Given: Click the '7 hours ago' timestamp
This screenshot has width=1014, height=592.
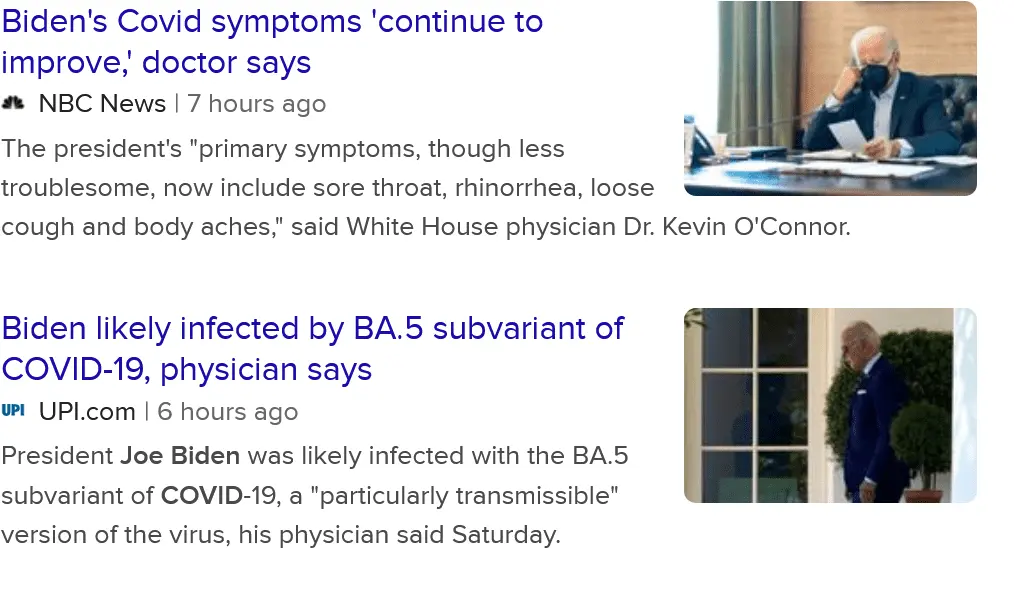Looking at the screenshot, I should (256, 103).
